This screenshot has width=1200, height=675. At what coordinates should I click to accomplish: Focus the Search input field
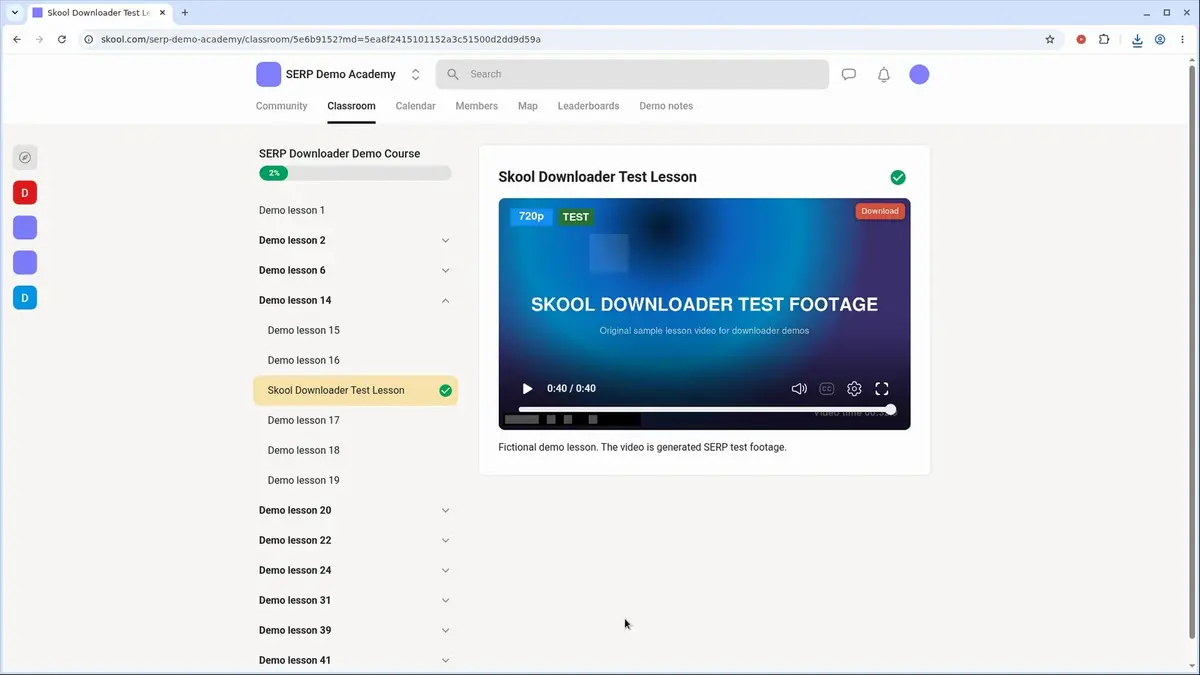pyautogui.click(x=632, y=74)
